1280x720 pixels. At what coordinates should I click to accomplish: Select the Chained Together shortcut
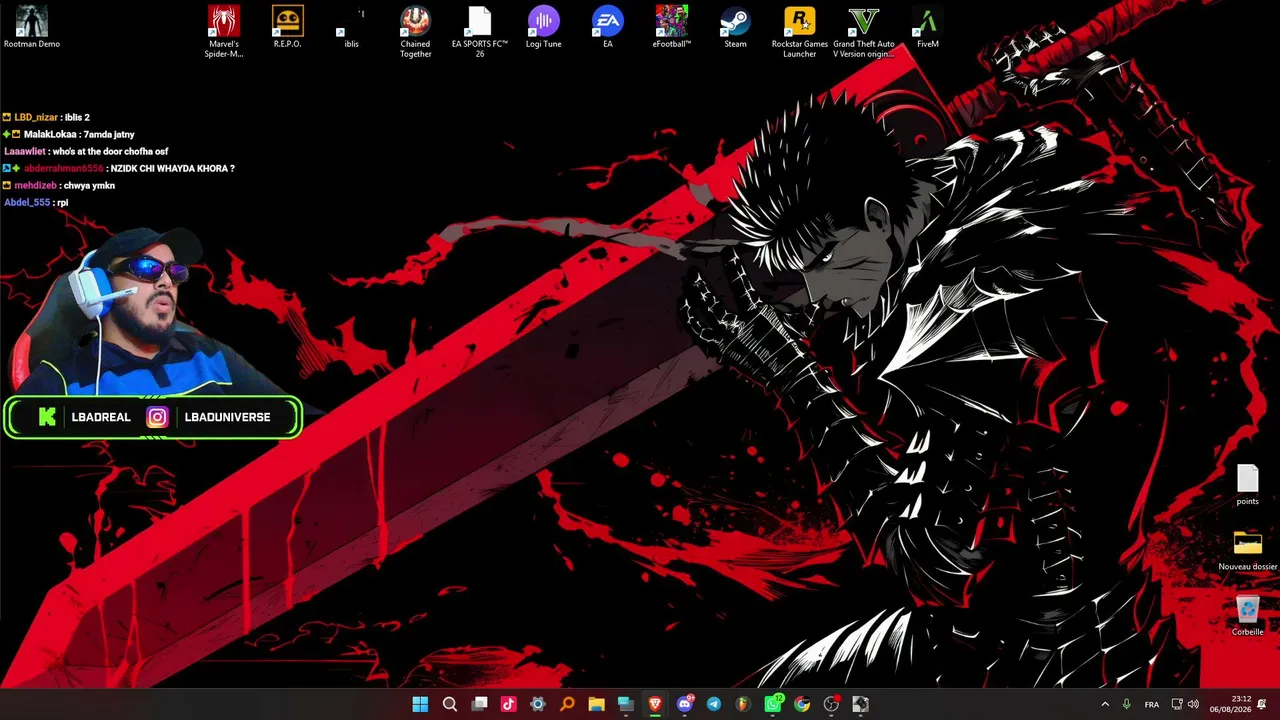pyautogui.click(x=416, y=32)
